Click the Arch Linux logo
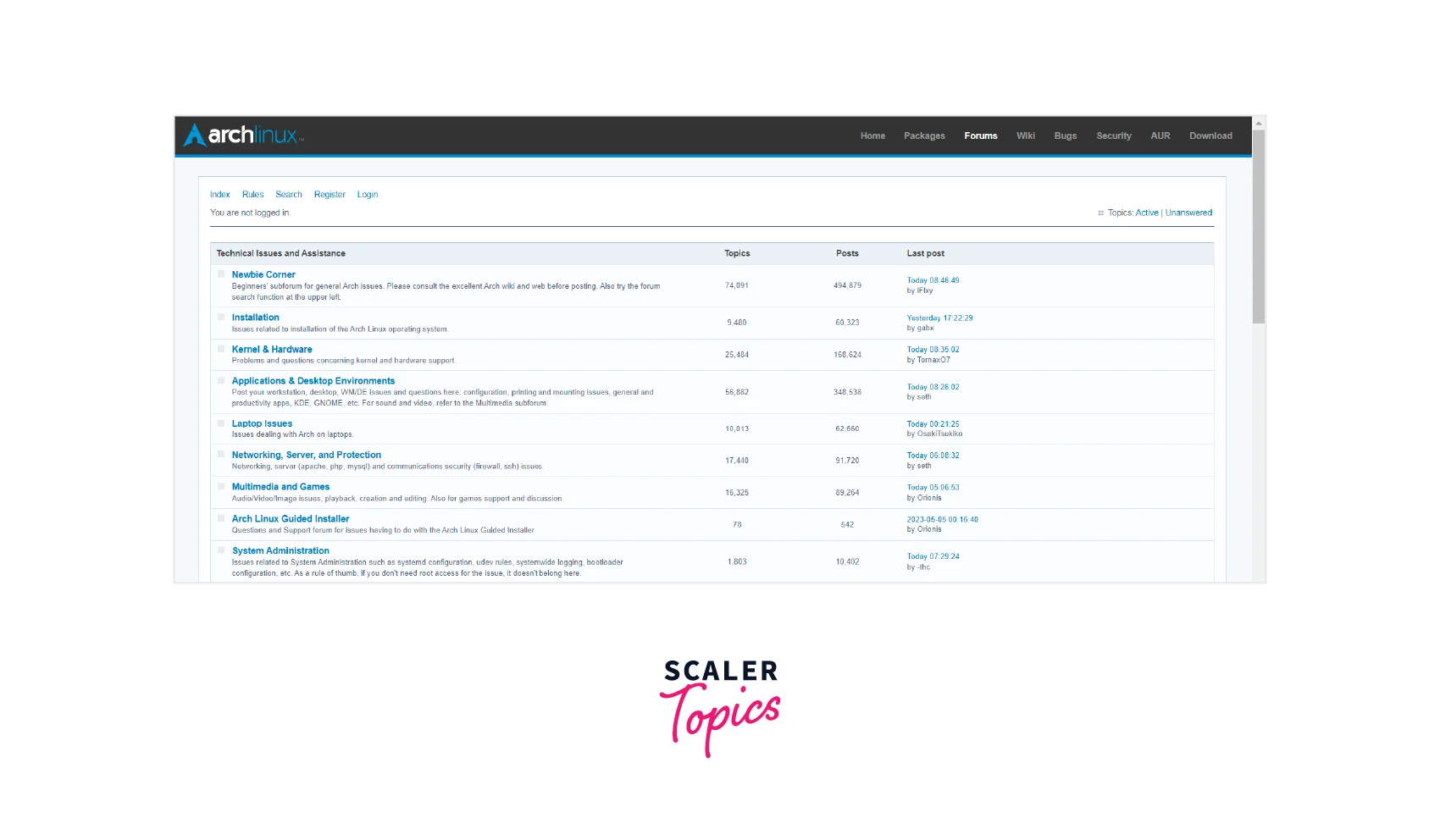The width and height of the screenshot is (1440, 840). [x=240, y=135]
